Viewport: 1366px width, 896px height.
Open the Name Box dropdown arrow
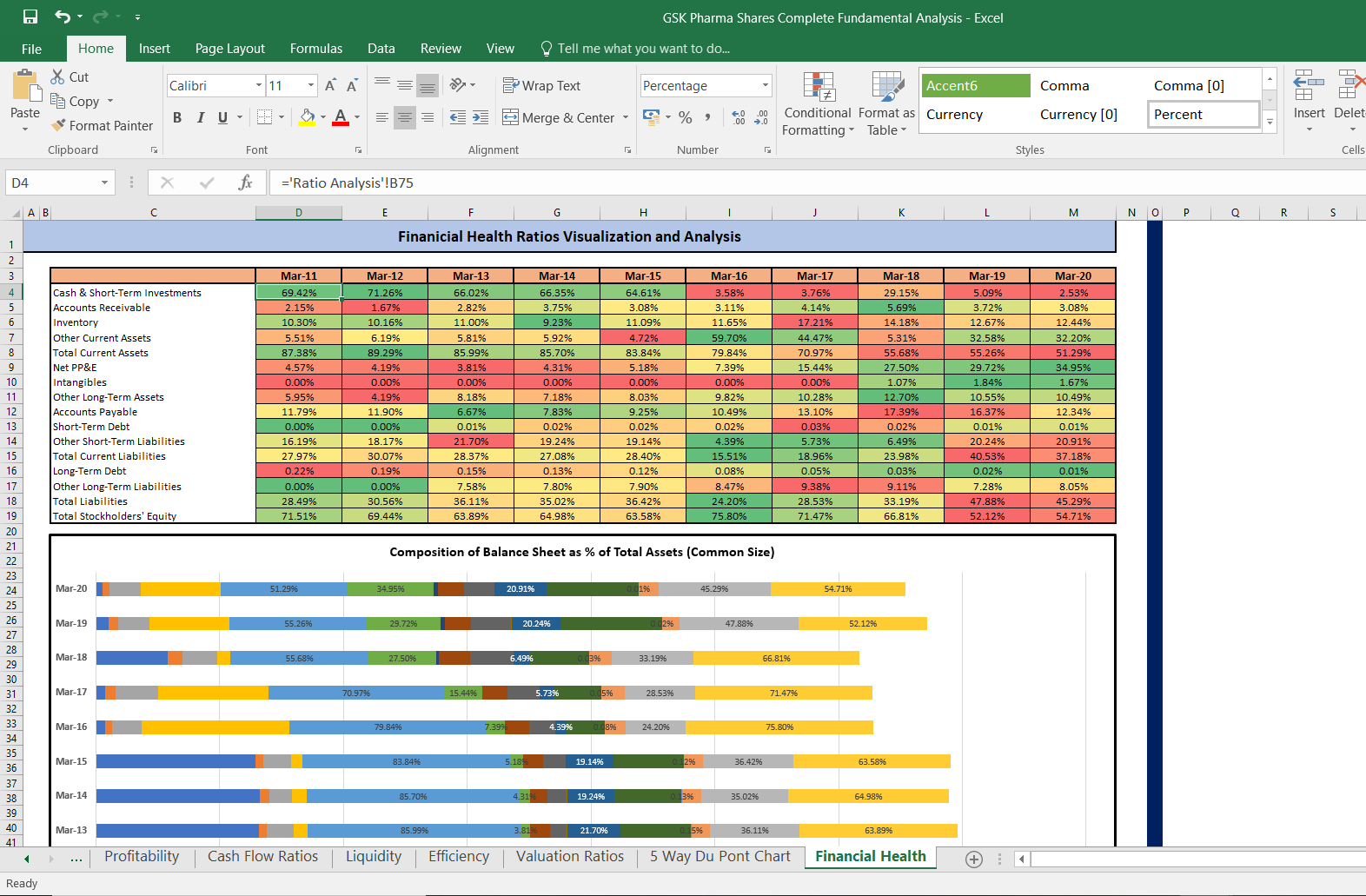[104, 183]
